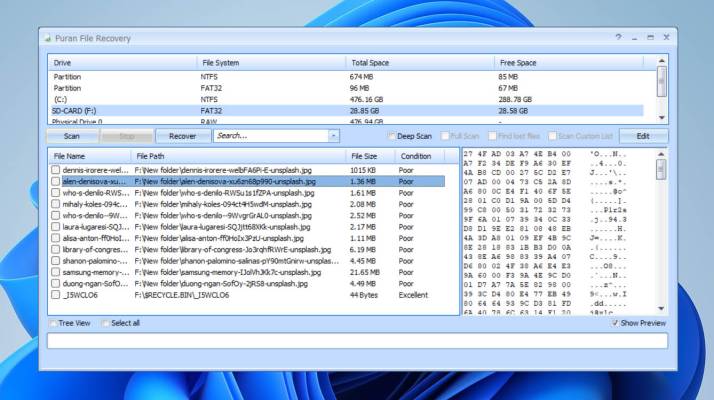
Task: Select shanon-palomino-salinas file path
Action: (237, 261)
